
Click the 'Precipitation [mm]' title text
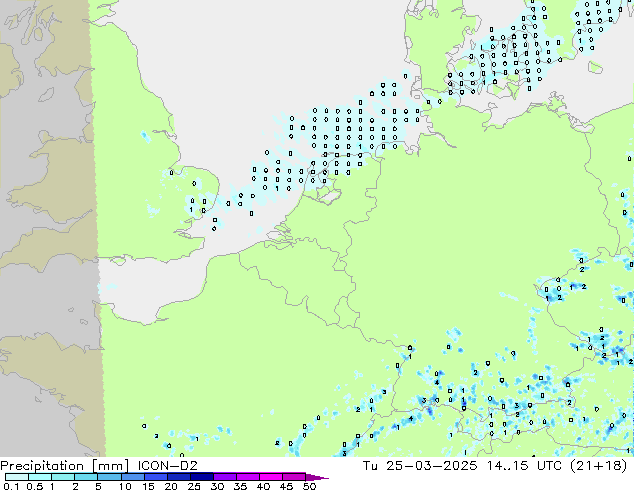(x=65, y=466)
